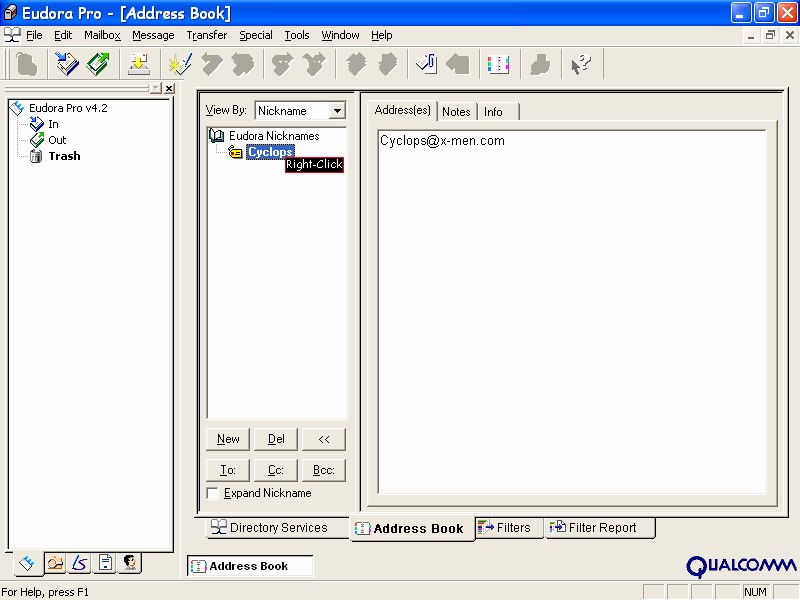Select the File Browser tab icon
The image size is (800, 600).
coord(55,563)
